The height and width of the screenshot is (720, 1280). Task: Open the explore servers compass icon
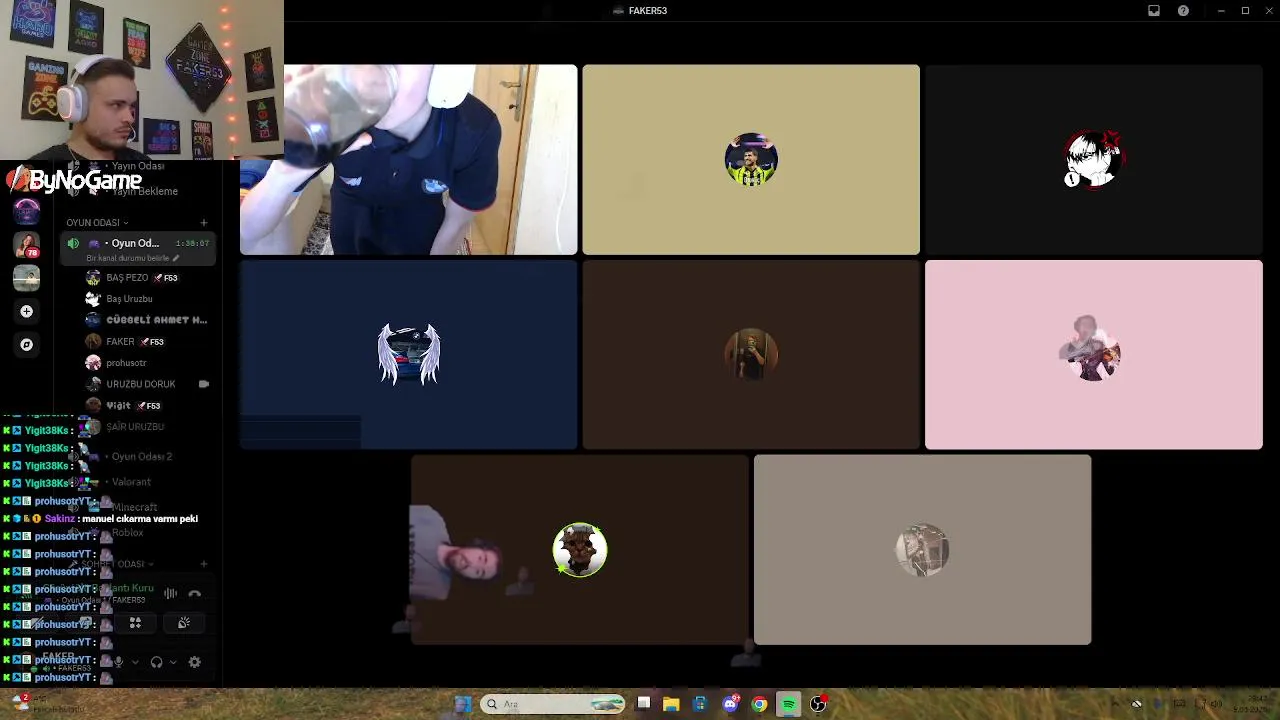click(x=27, y=345)
